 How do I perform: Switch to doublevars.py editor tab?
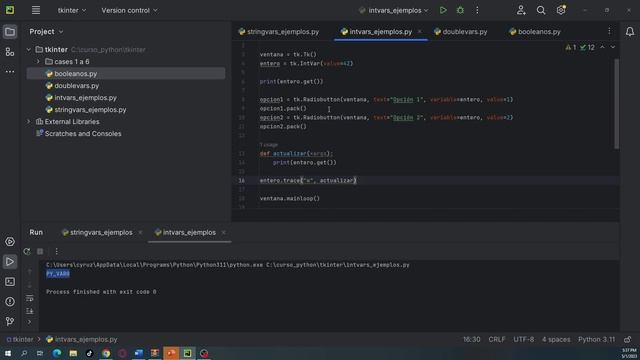(461, 31)
